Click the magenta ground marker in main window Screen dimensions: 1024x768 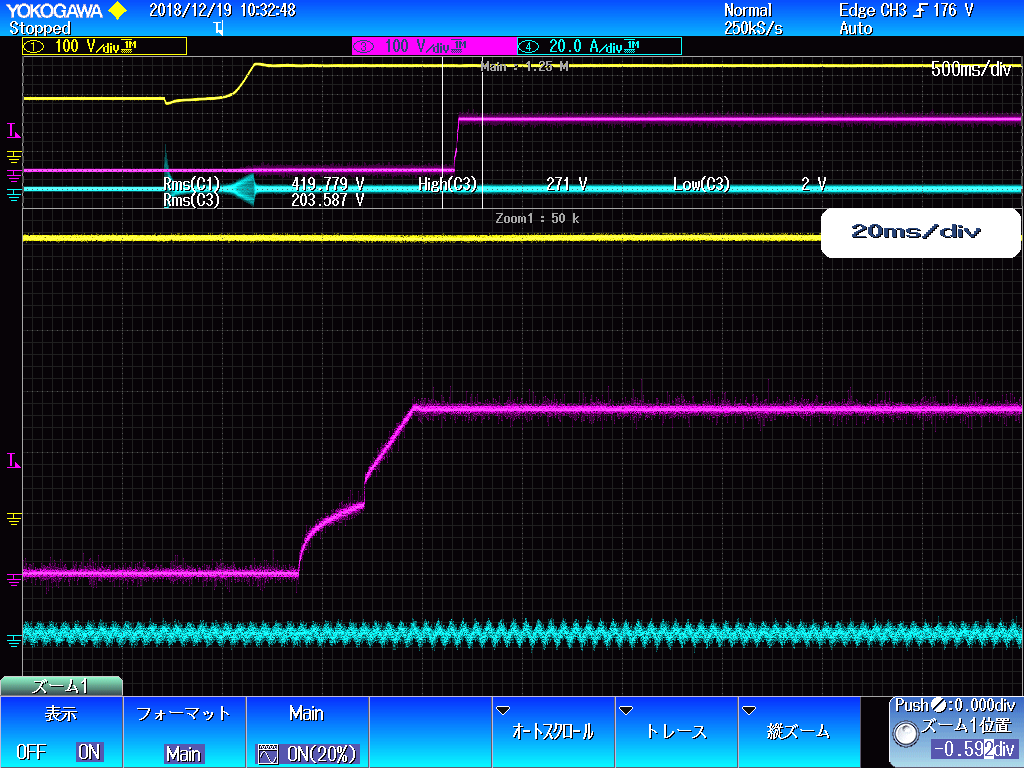click(14, 174)
